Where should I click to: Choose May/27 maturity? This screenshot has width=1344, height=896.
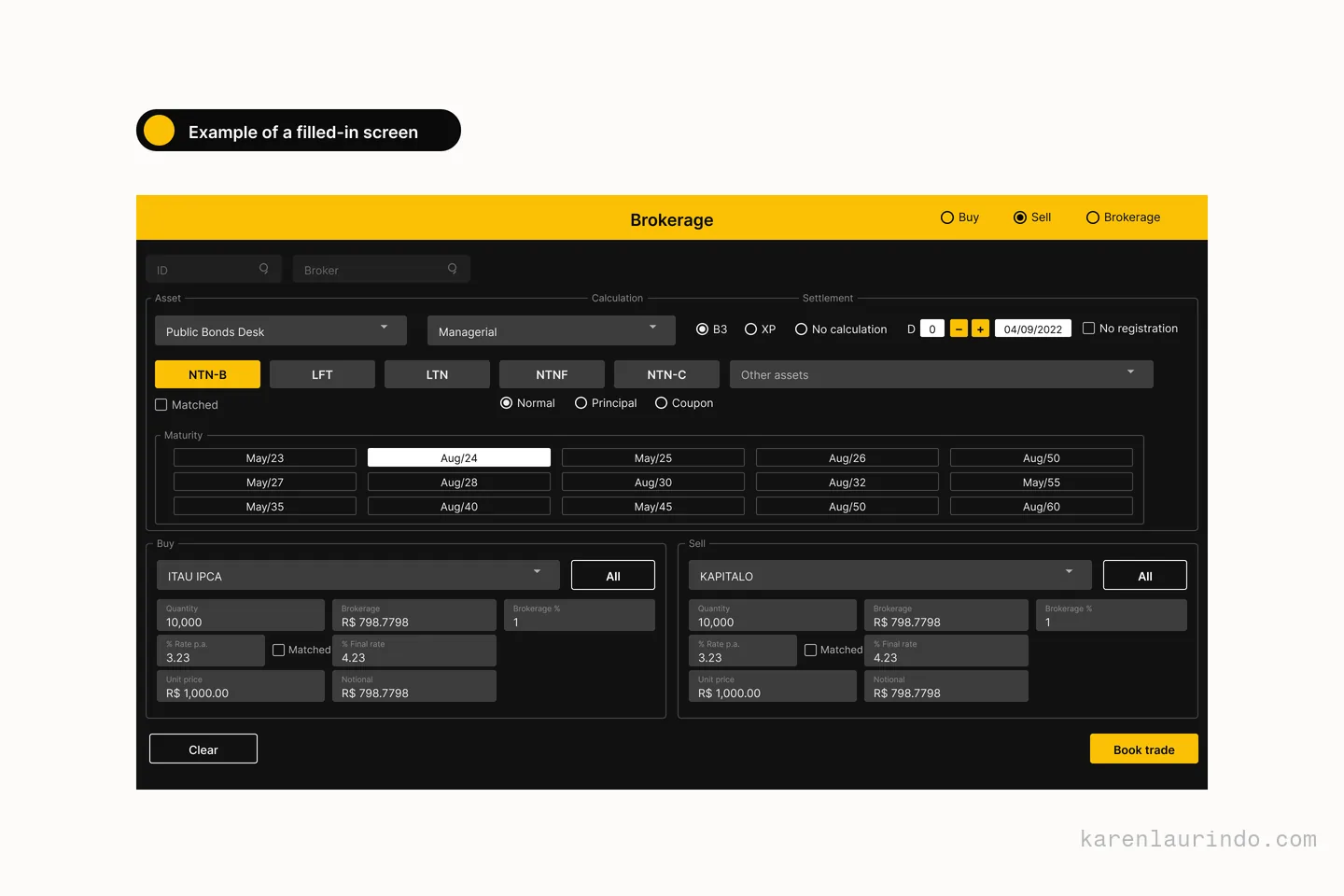[265, 482]
